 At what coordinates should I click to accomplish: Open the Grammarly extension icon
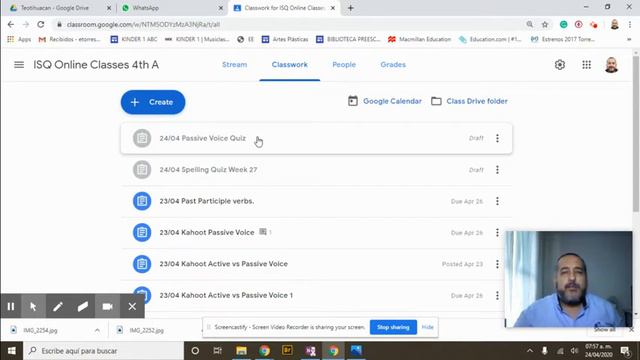564,24
